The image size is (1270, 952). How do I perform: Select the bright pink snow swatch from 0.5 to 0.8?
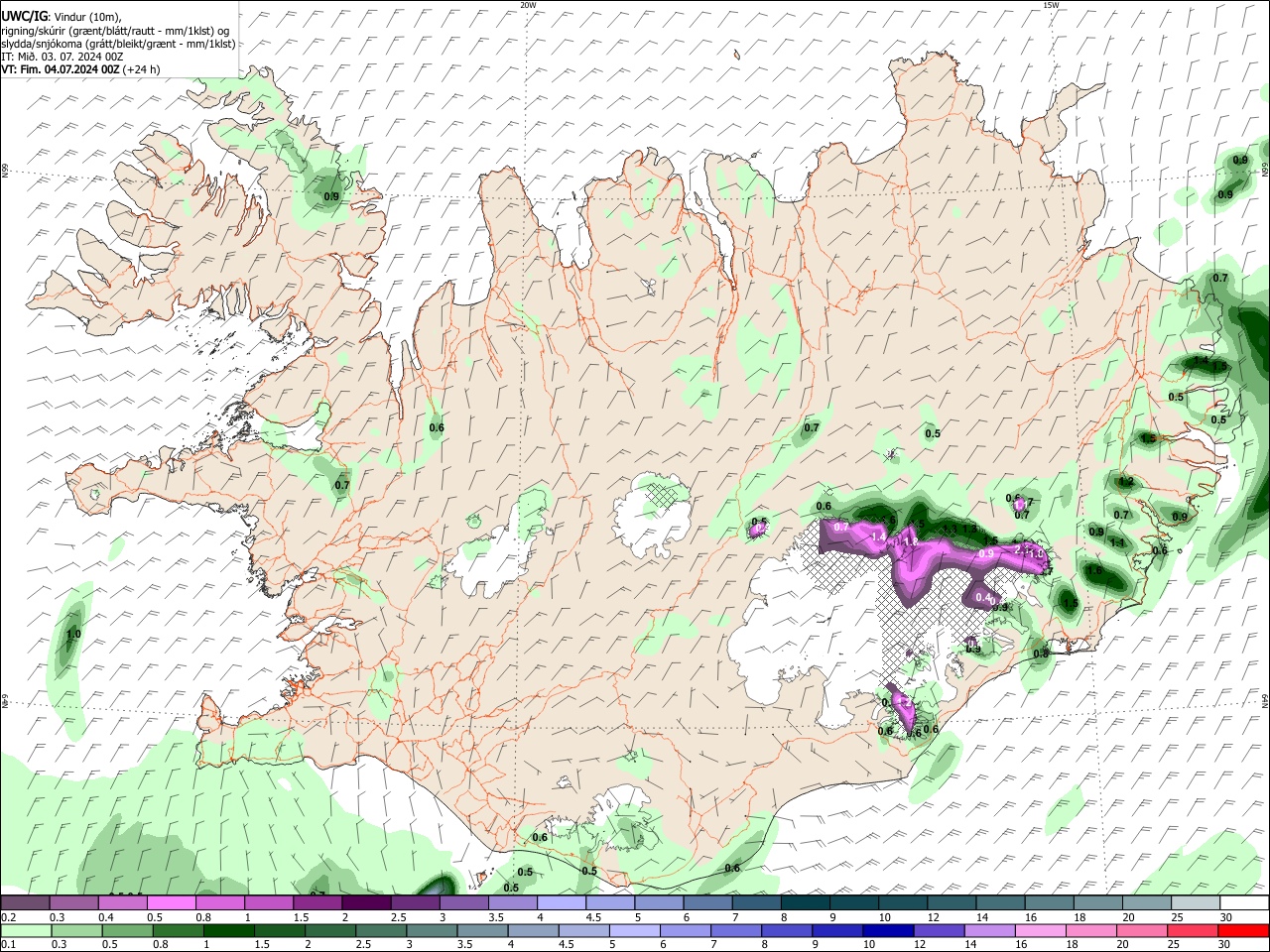[171, 903]
